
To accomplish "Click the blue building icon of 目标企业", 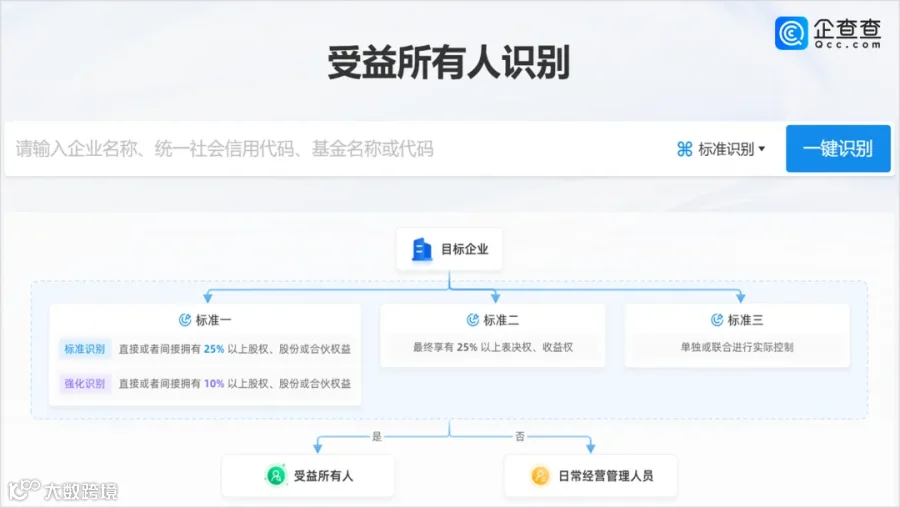I will pos(422,250).
